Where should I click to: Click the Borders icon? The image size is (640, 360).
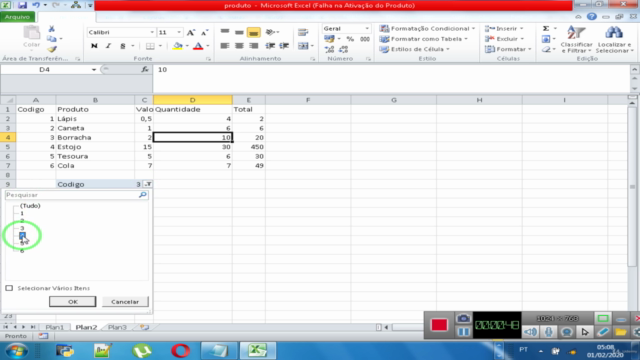tap(150, 46)
